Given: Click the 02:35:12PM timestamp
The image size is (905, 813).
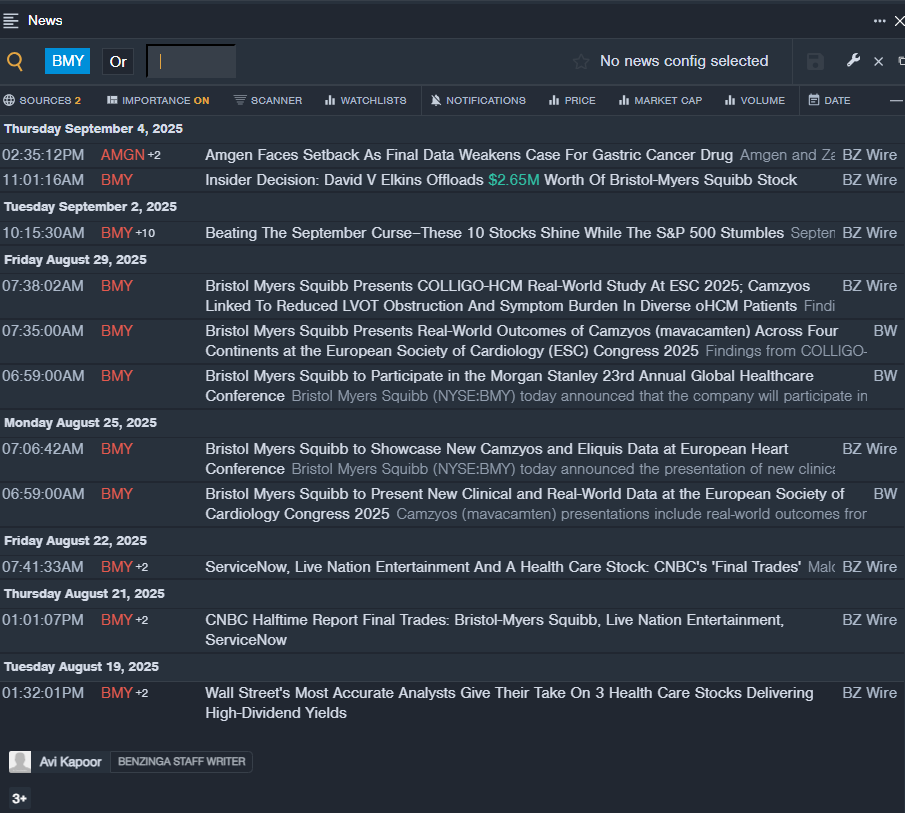Looking at the screenshot, I should pyautogui.click(x=43, y=155).
